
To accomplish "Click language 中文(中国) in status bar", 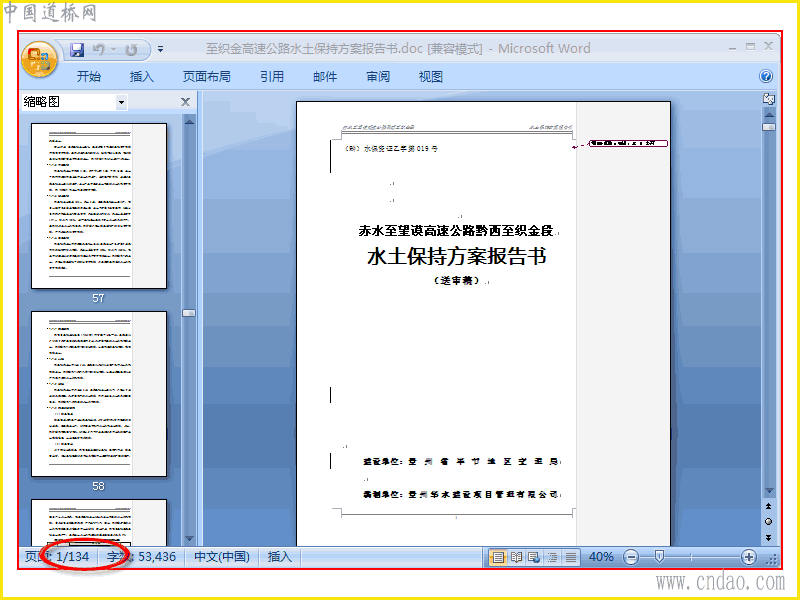I will coord(222,557).
